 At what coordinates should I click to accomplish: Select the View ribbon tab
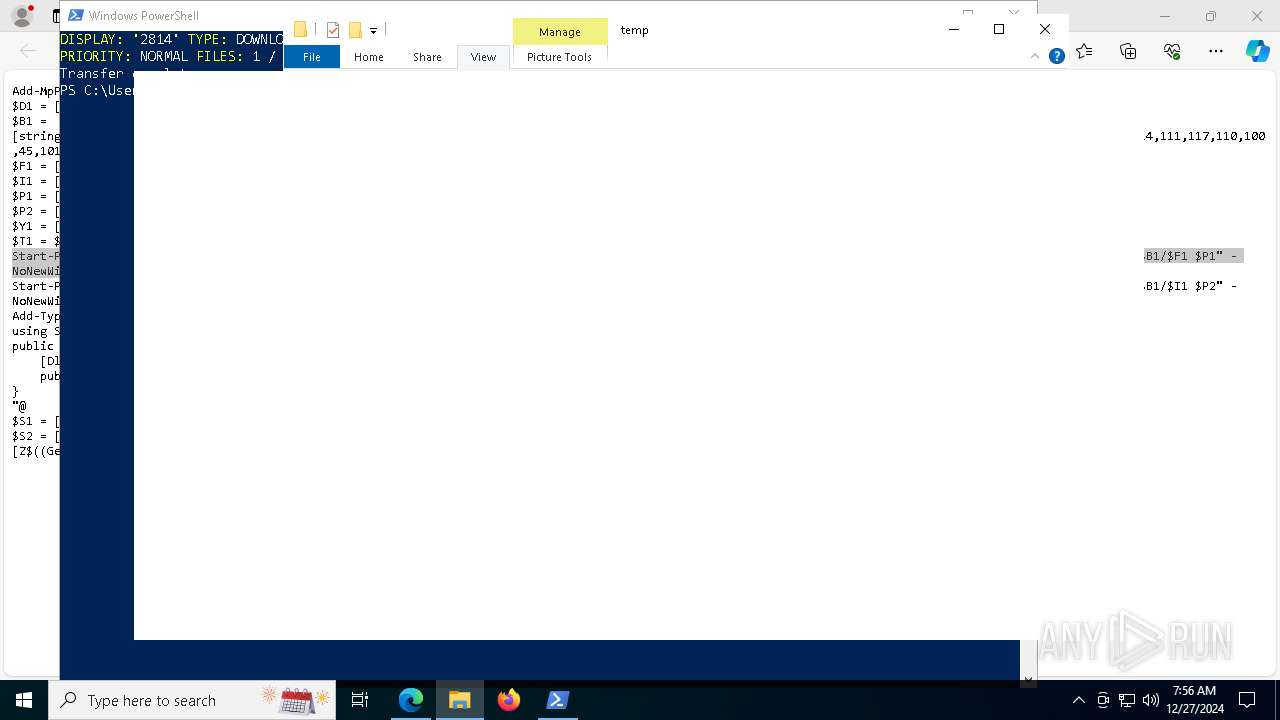point(483,57)
